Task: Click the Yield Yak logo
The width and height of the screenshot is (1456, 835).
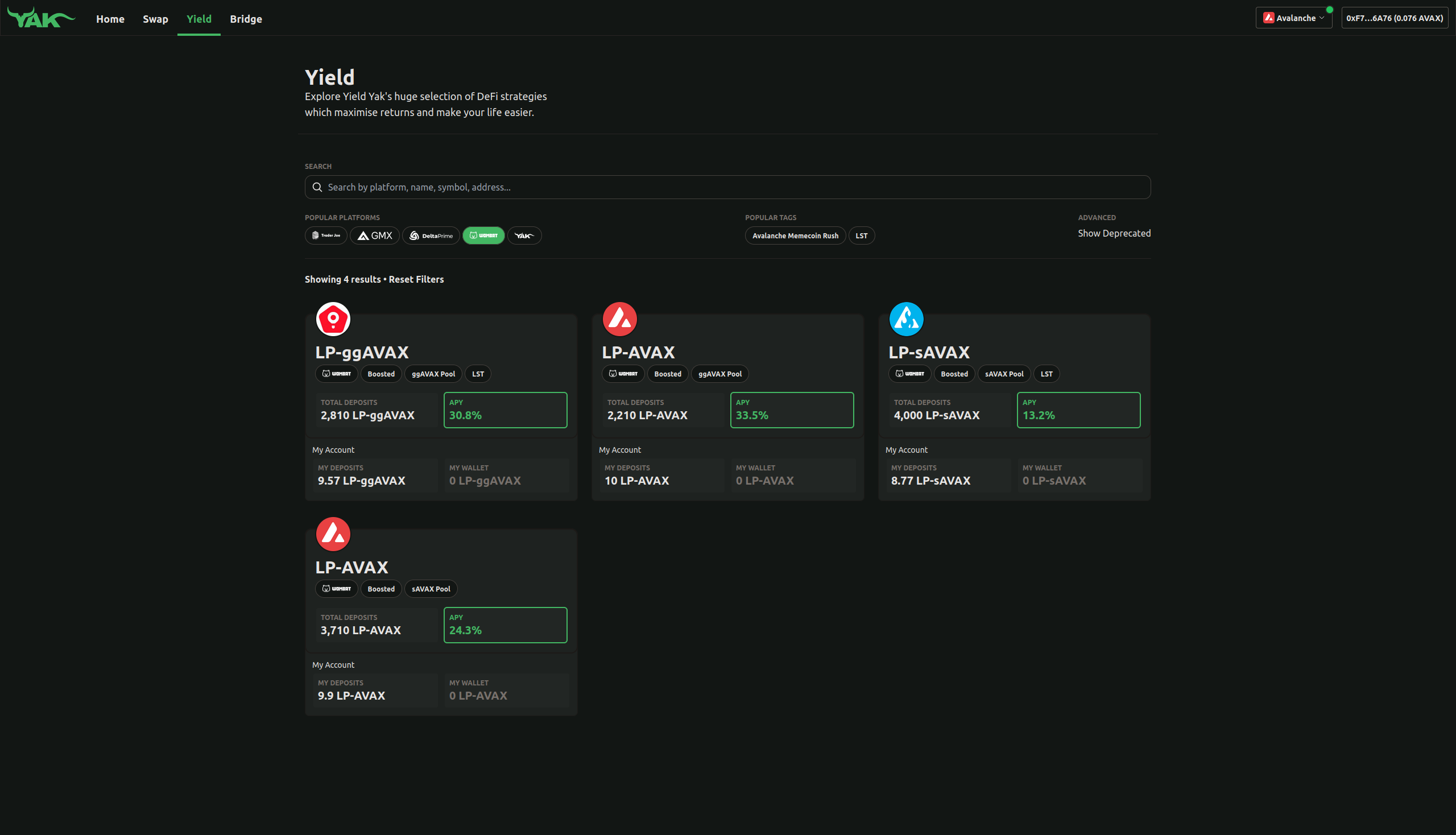Action: [41, 18]
